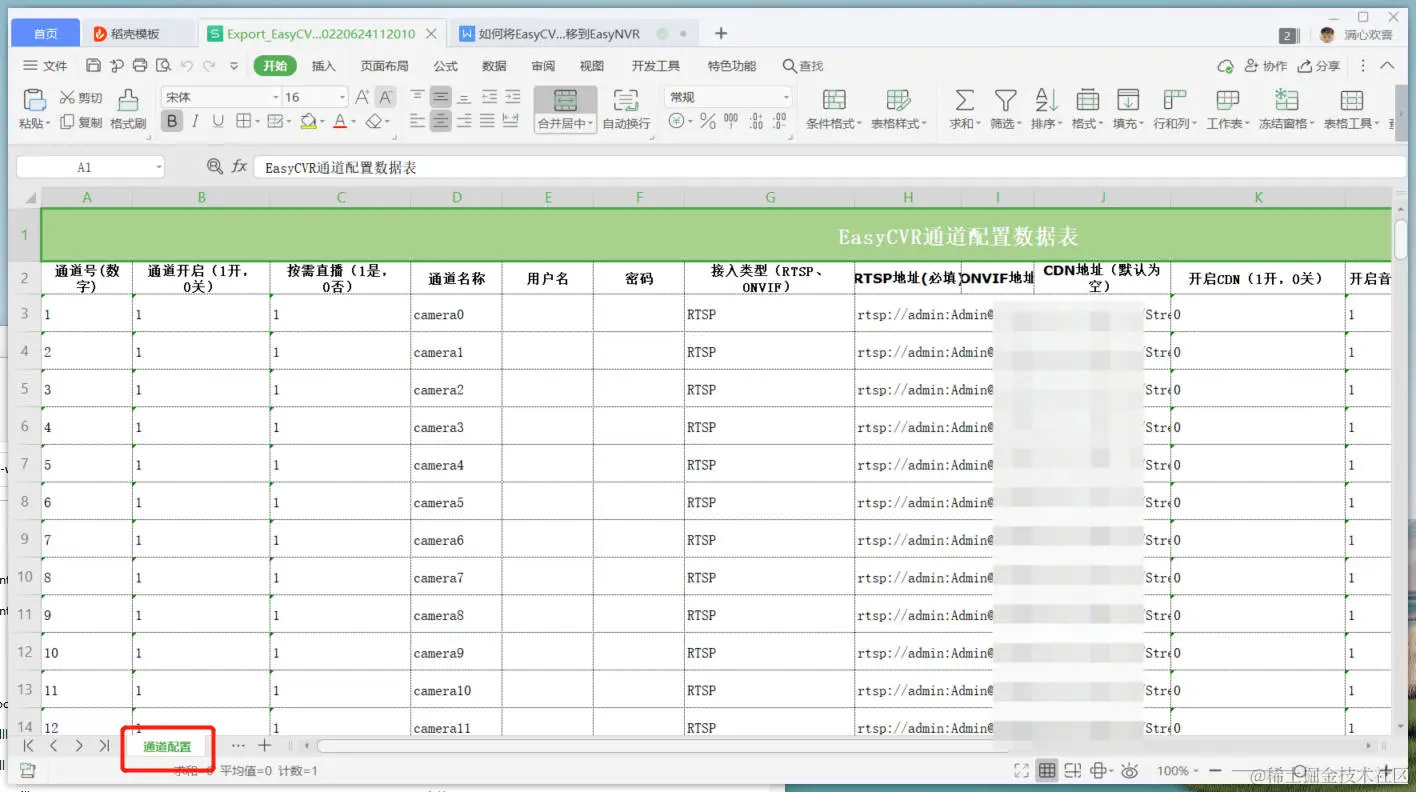Open the File (文件) menu
Screen dimensions: 1416x792
click(x=45, y=66)
